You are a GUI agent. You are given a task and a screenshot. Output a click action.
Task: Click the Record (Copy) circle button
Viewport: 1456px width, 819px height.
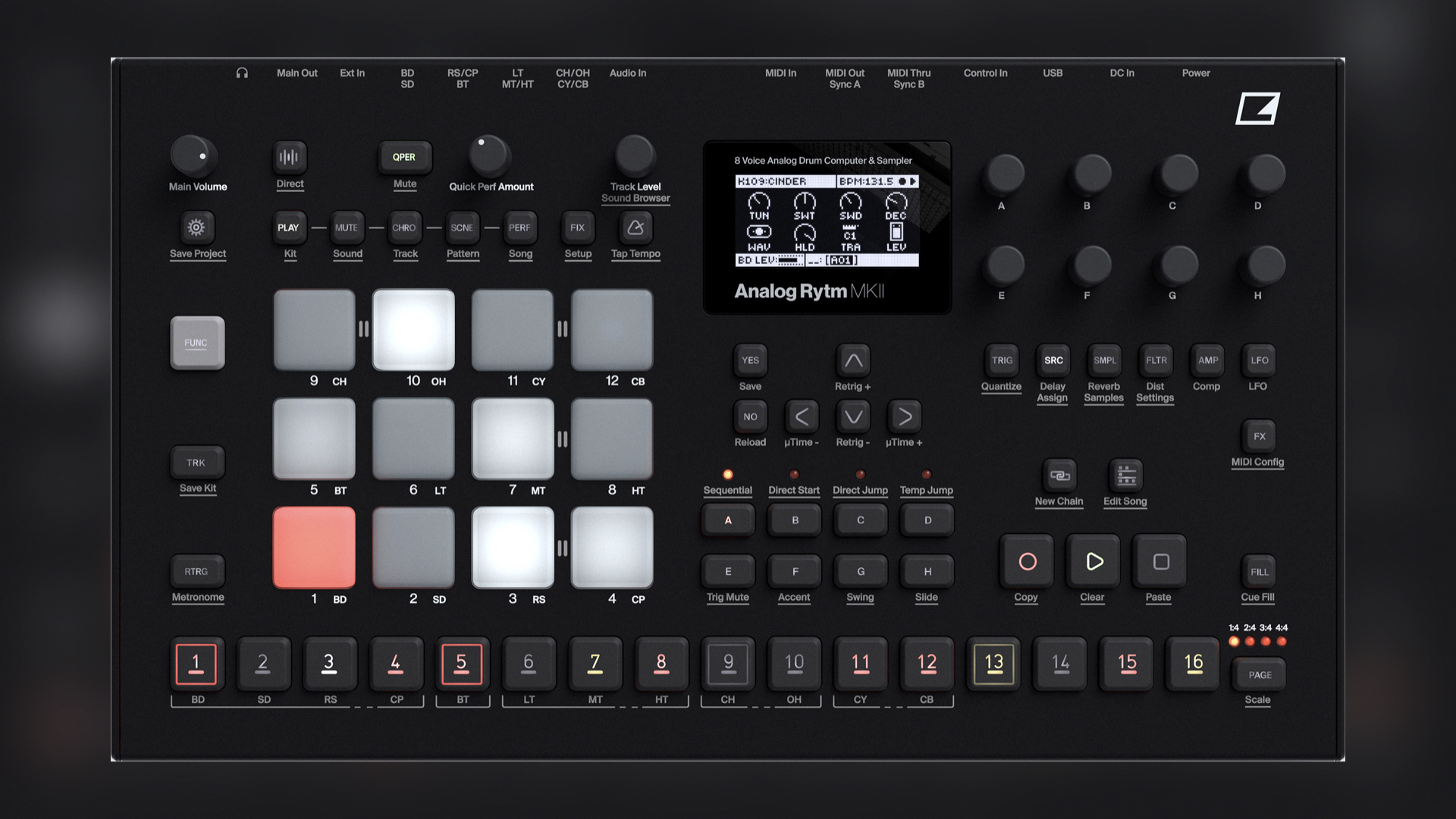tap(1027, 562)
